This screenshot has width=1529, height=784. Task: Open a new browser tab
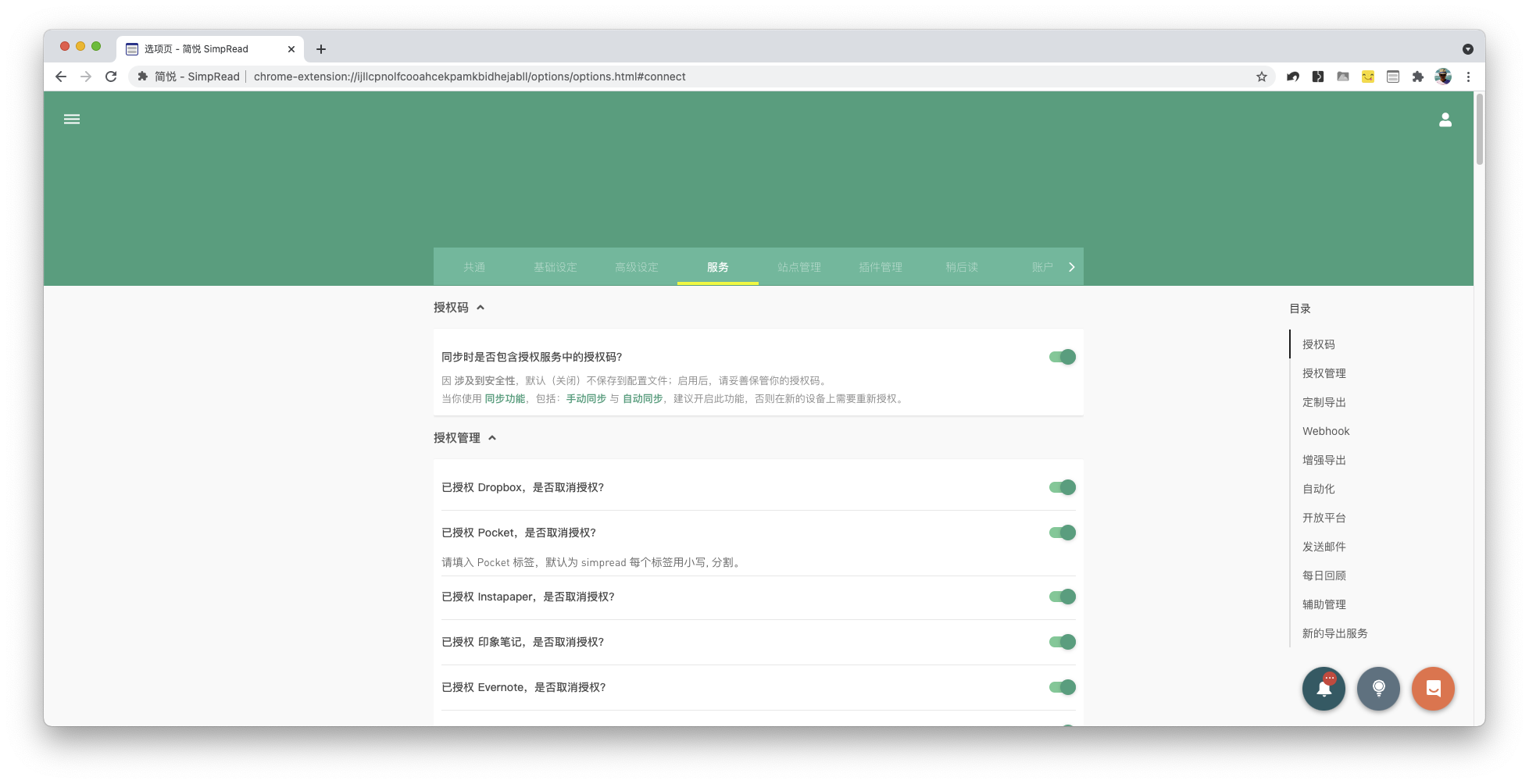[321, 49]
